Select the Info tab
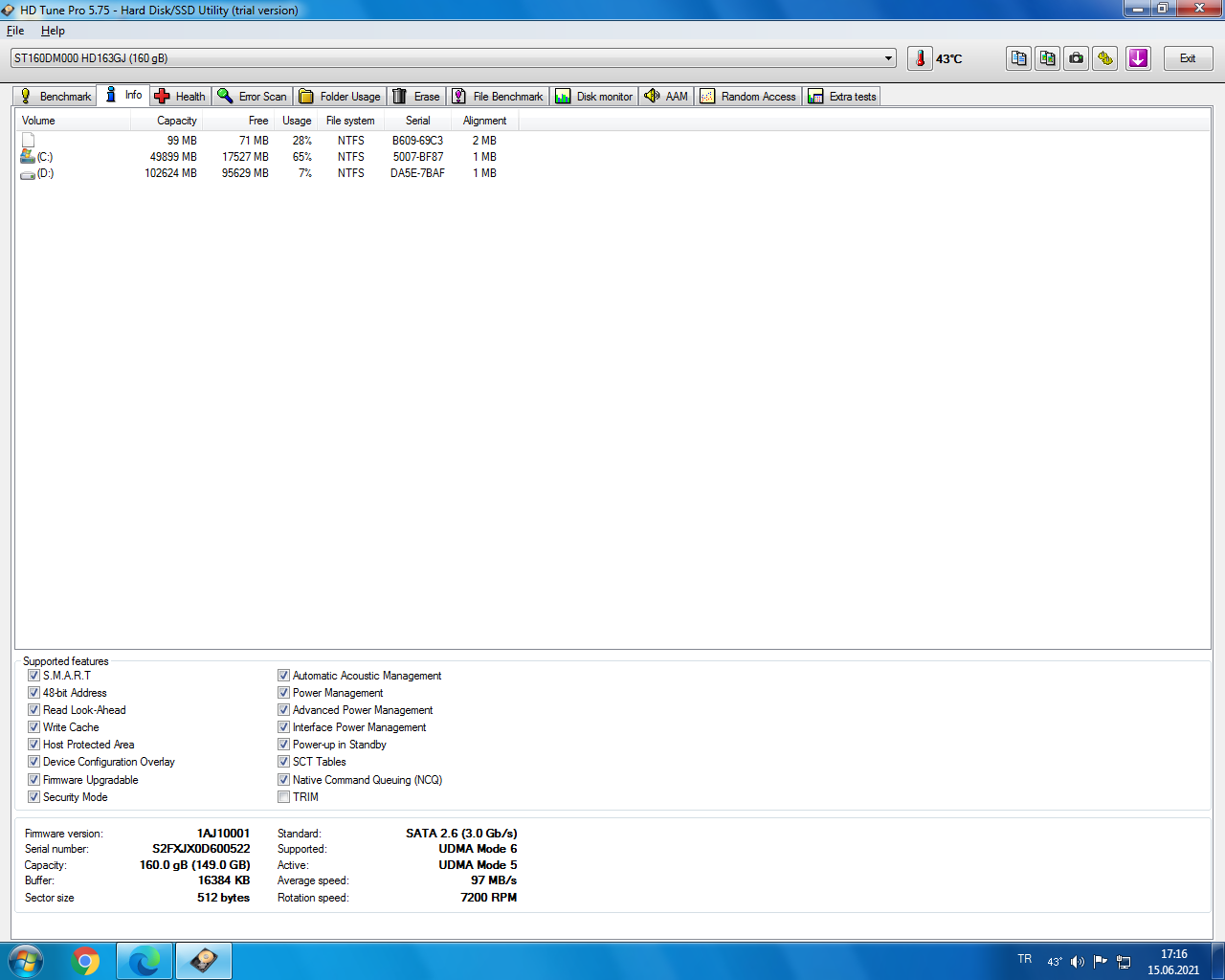 (123, 95)
